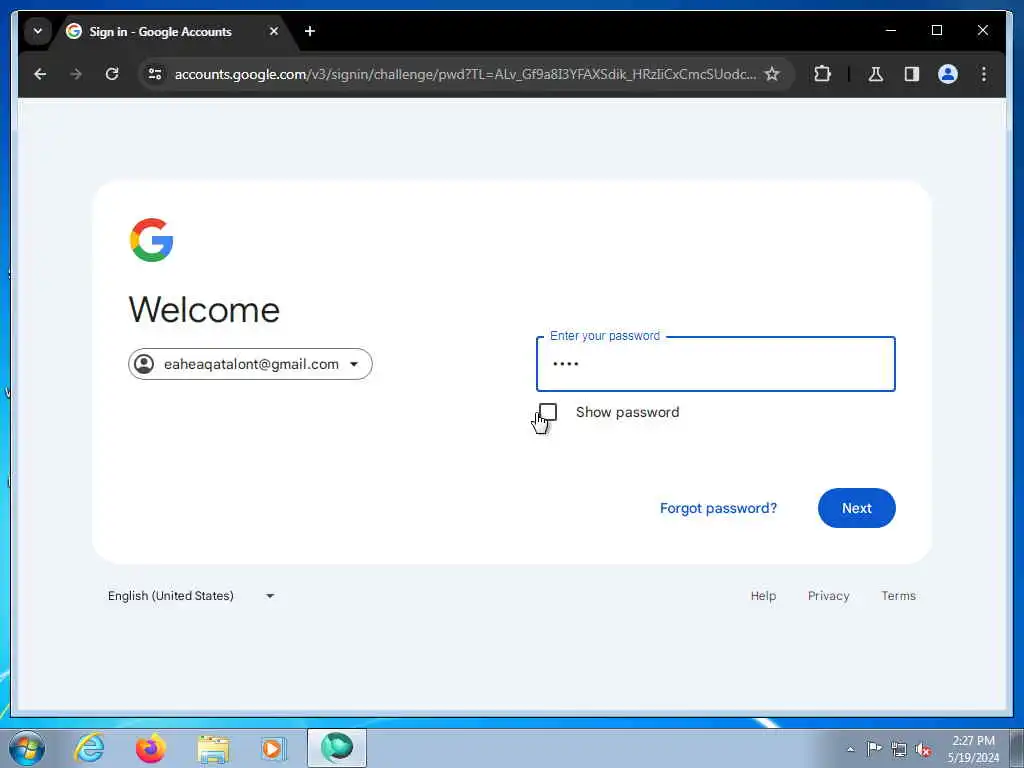
Task: Open the eaheaqatalont@gmail.com account switcher
Action: (x=250, y=364)
